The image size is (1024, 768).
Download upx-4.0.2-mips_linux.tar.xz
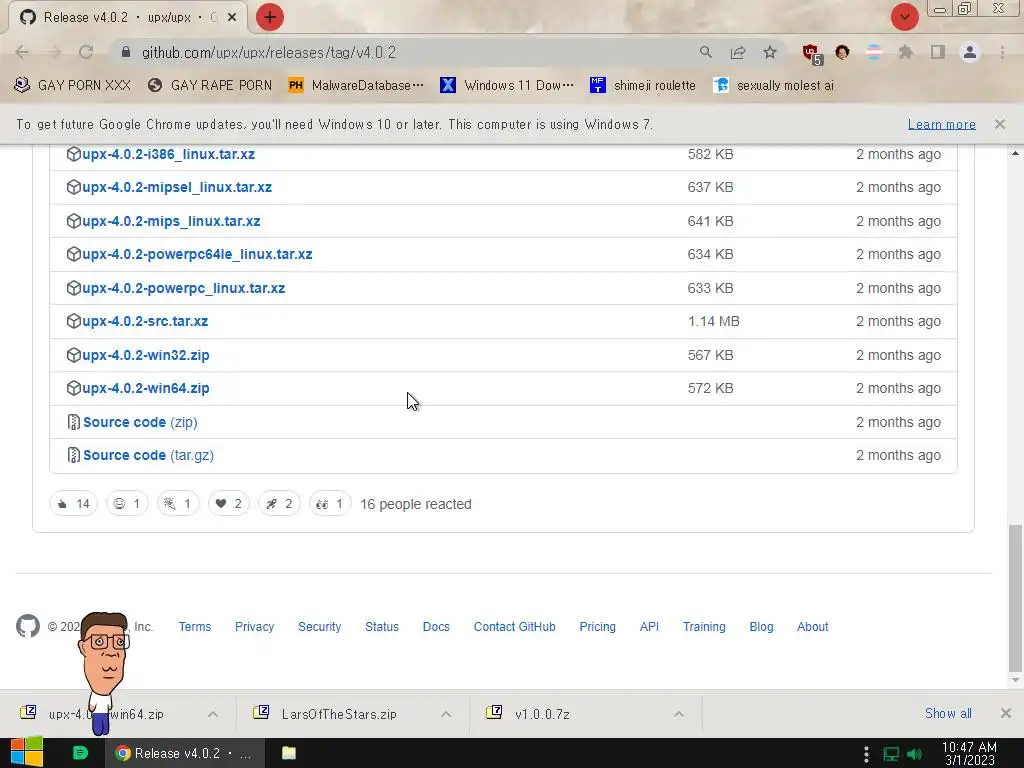pyautogui.click(x=171, y=221)
